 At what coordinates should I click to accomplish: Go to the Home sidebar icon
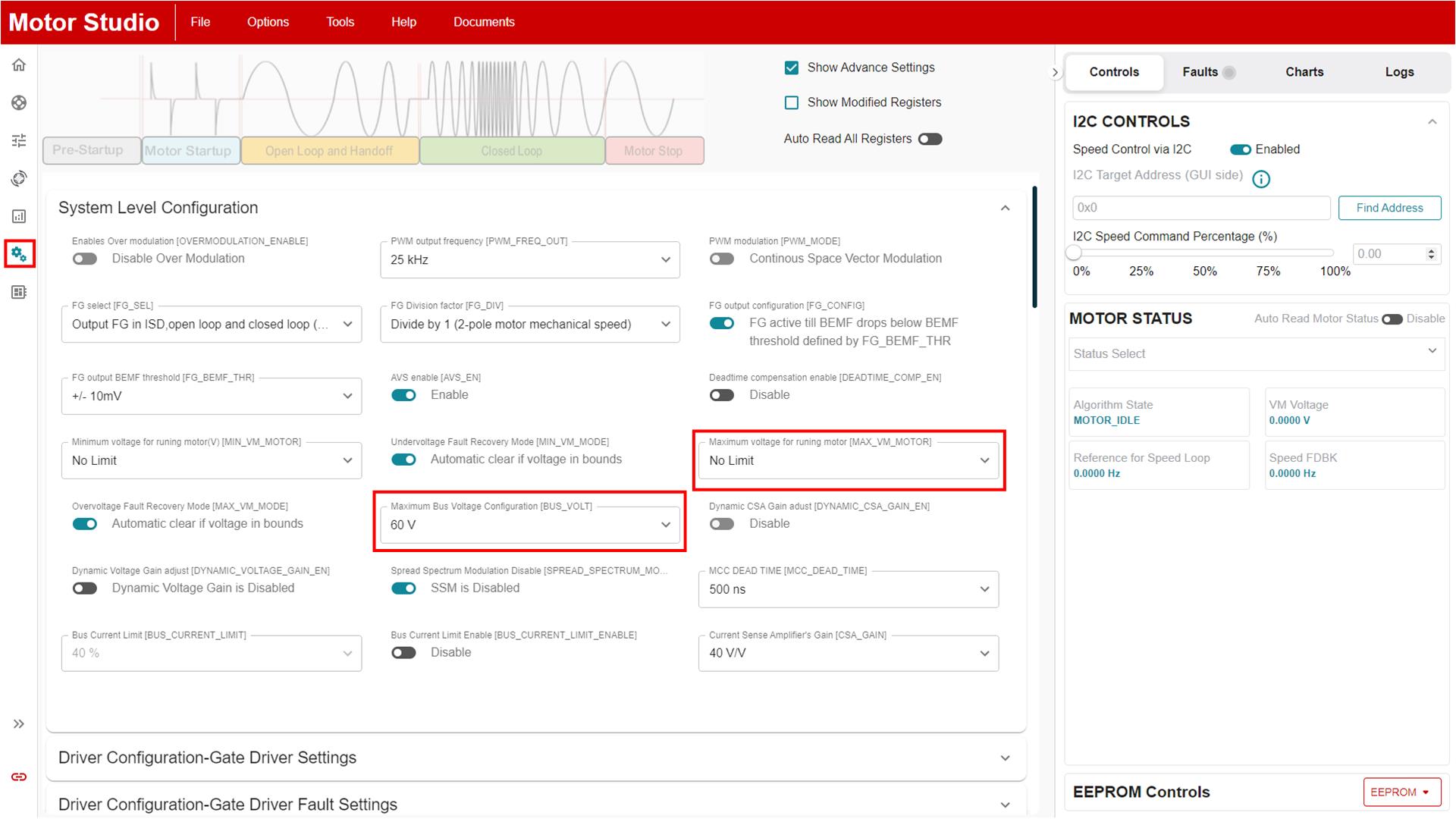point(19,65)
